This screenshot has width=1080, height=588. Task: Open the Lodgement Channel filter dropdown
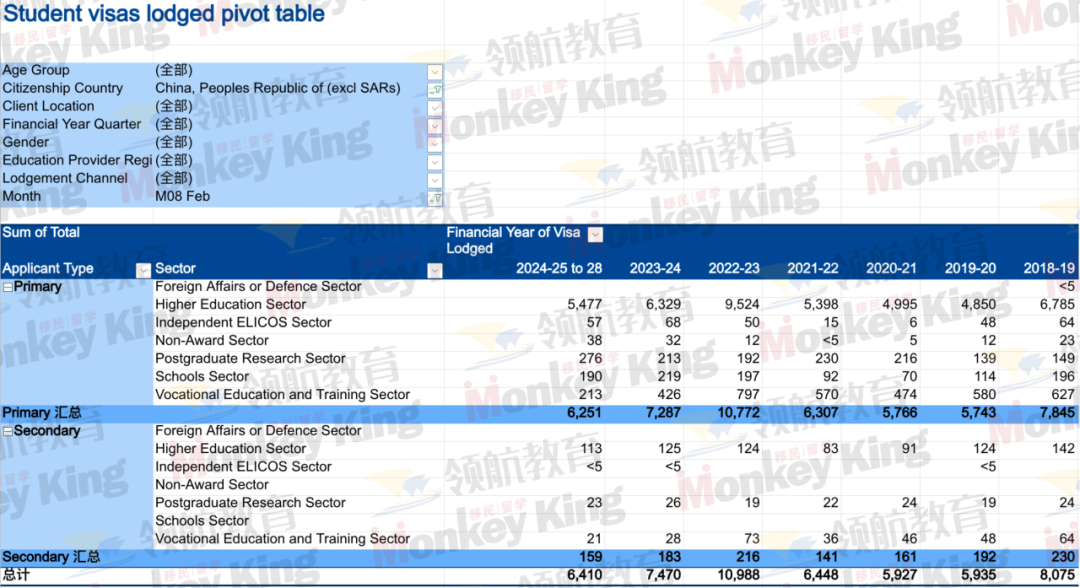(x=435, y=180)
